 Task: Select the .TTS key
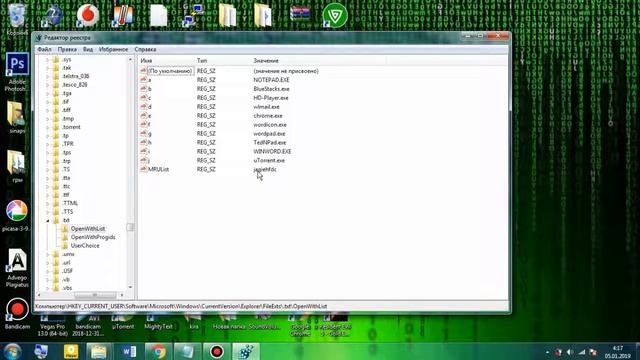coord(68,212)
